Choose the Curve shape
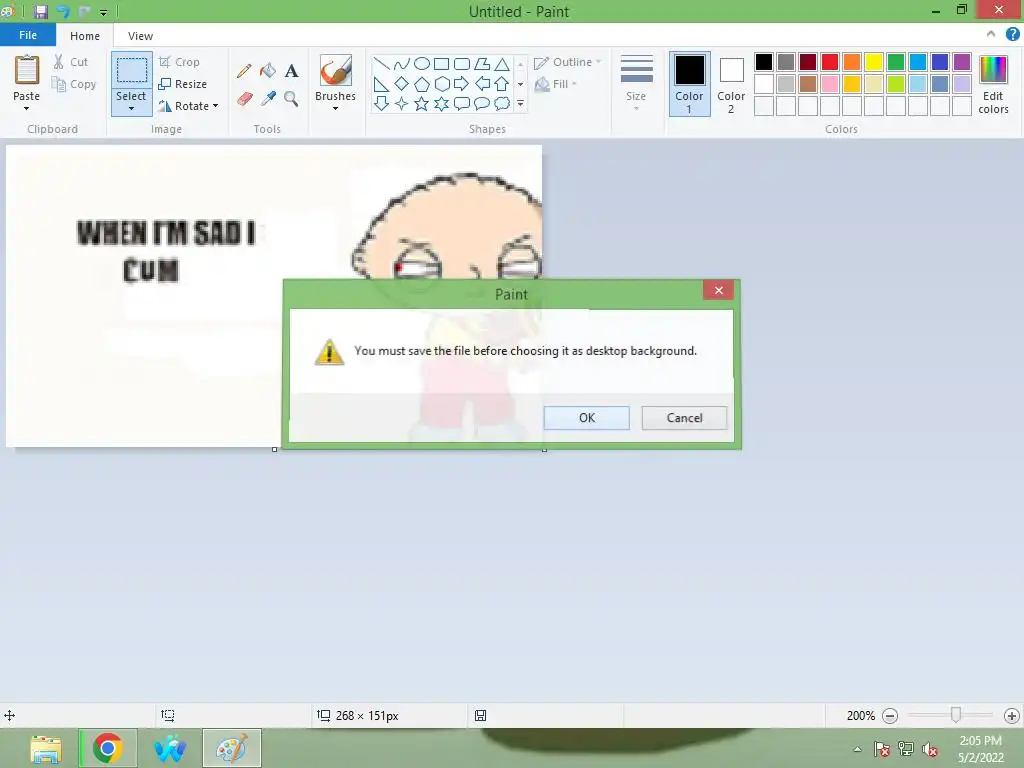 pyautogui.click(x=402, y=63)
